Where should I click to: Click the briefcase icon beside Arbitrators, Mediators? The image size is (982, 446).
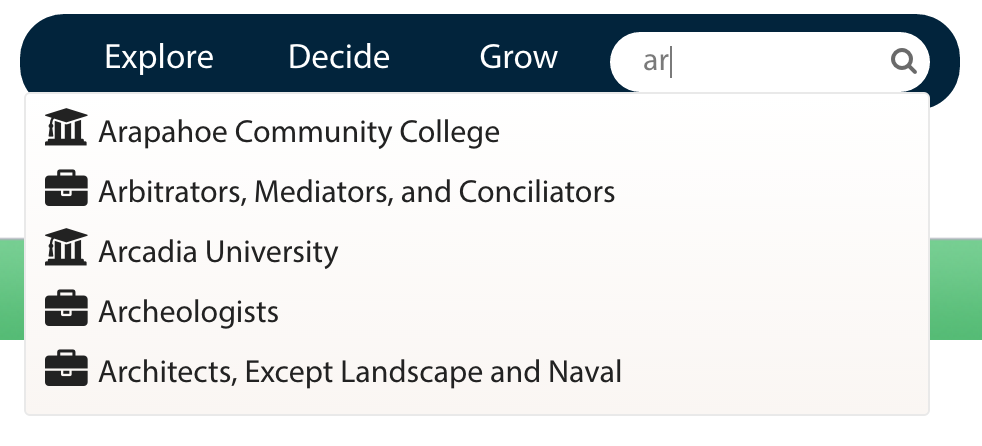click(x=66, y=188)
